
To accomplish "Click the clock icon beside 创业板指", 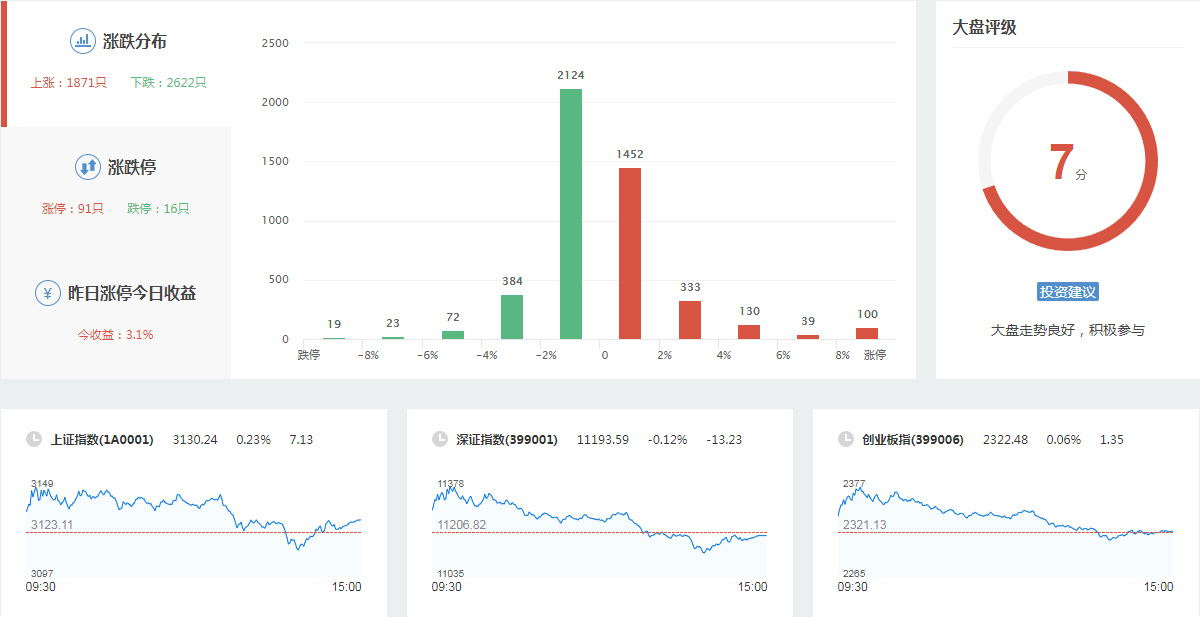I will click(x=846, y=439).
